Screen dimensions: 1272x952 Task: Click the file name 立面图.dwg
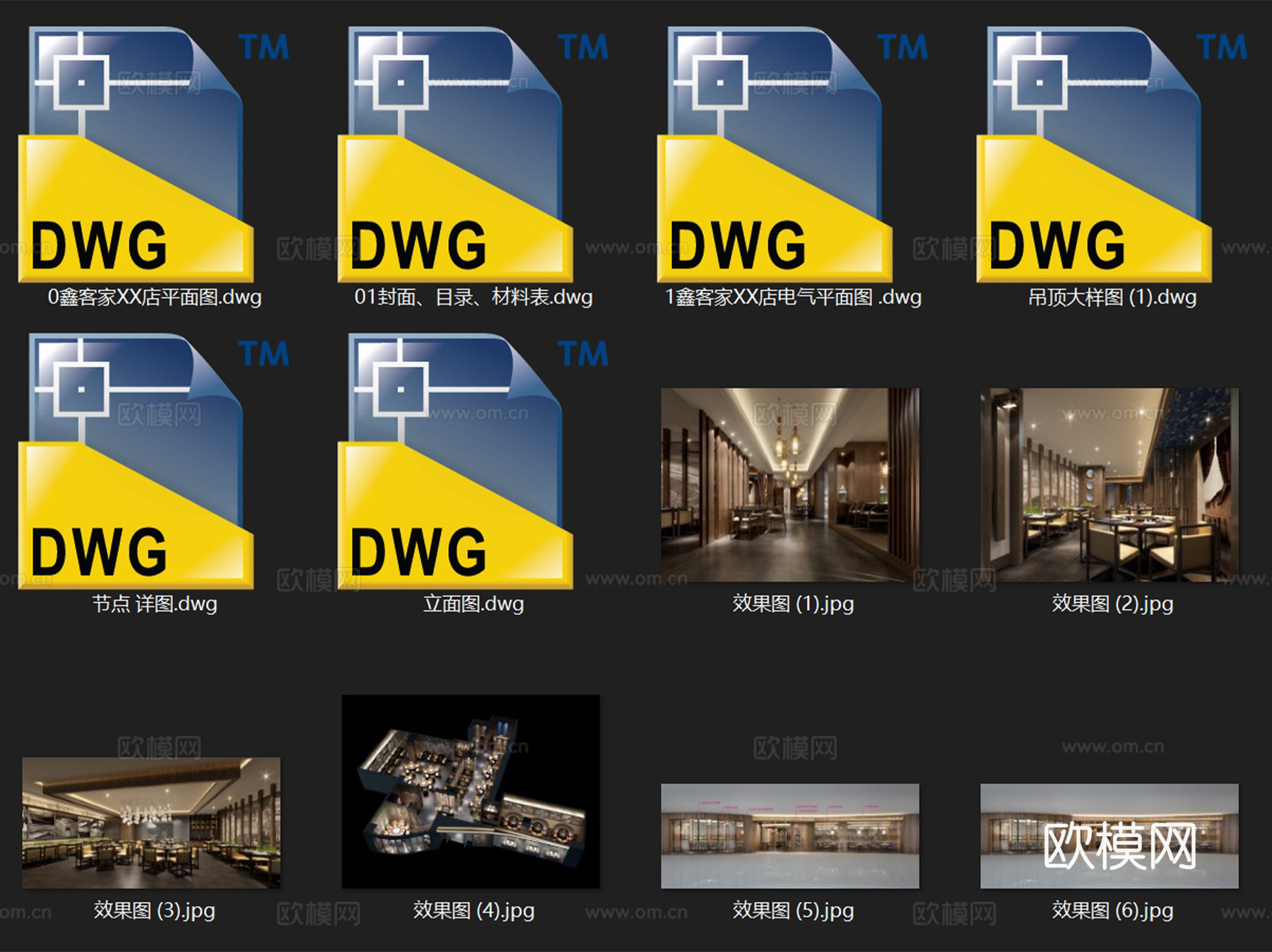coord(473,604)
